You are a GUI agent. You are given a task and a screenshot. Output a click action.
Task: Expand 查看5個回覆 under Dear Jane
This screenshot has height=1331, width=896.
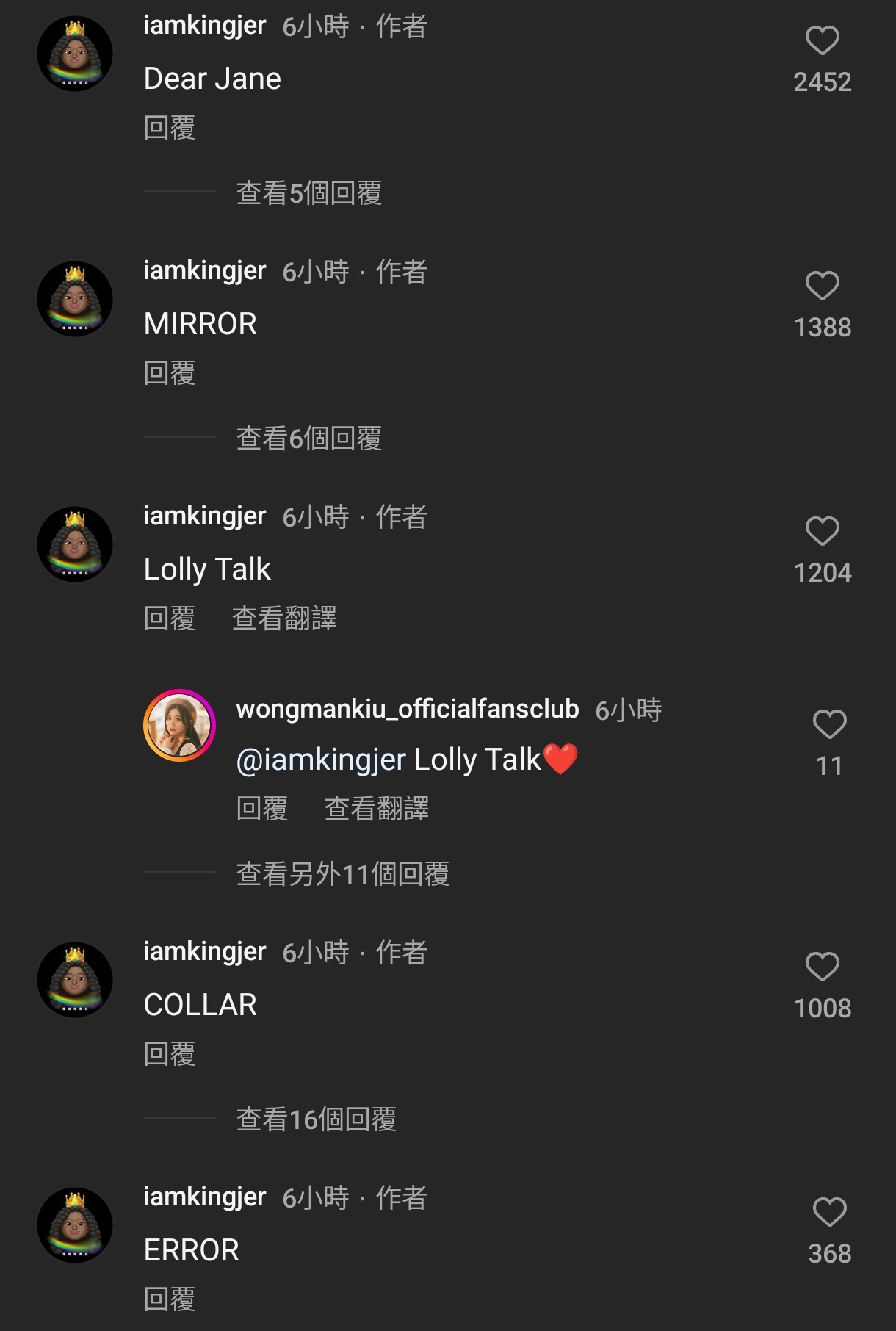pos(309,193)
